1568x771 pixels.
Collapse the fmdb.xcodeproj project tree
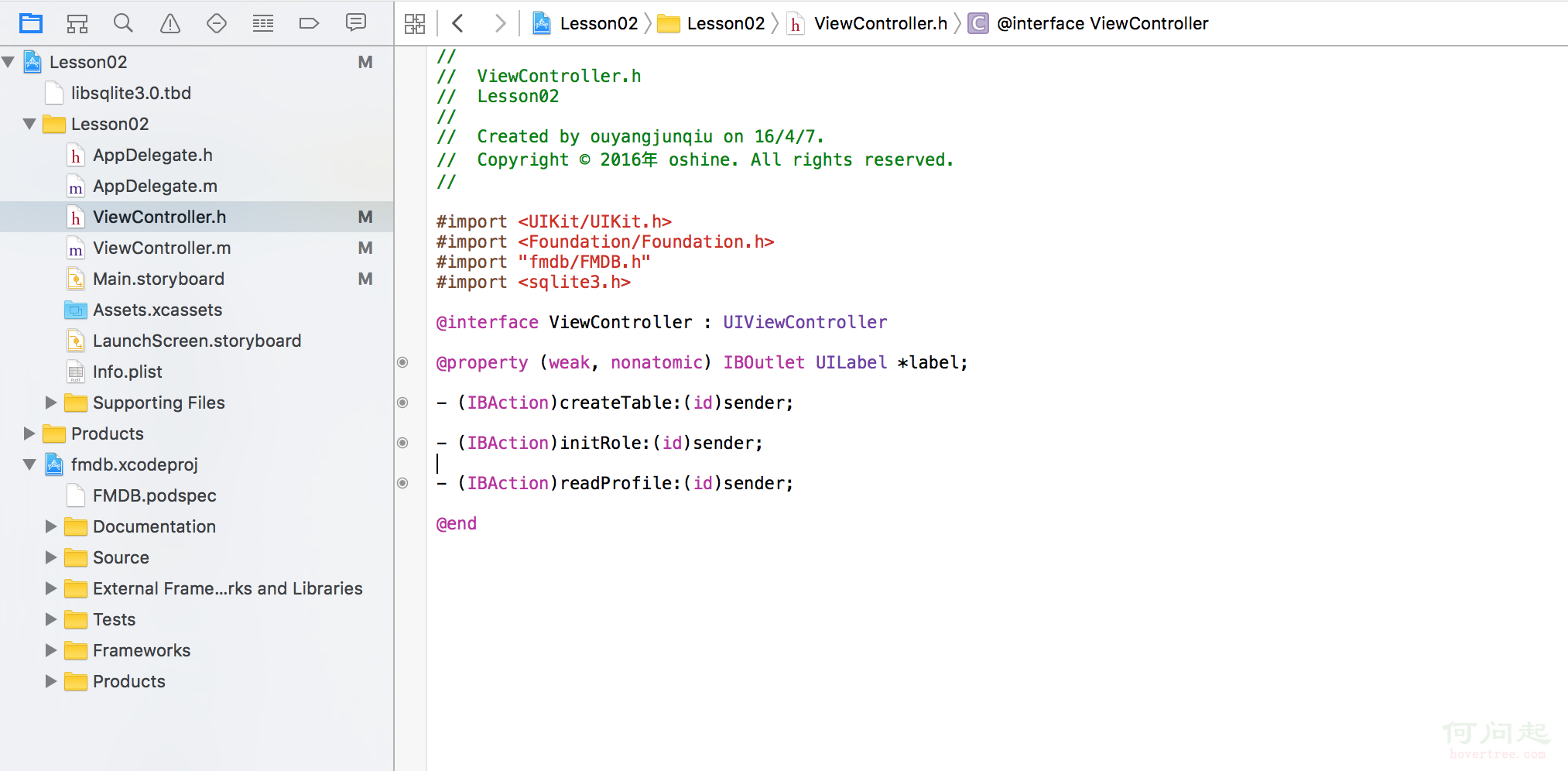(29, 464)
